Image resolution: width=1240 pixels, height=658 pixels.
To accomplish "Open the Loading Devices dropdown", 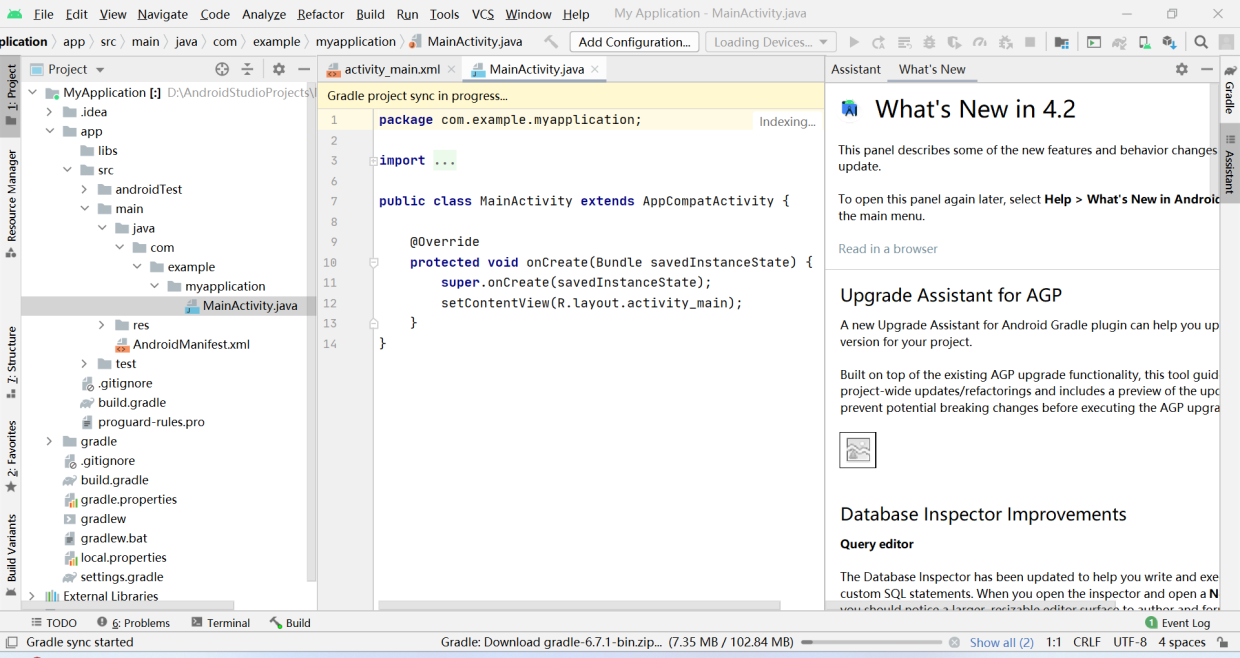I will [x=770, y=42].
